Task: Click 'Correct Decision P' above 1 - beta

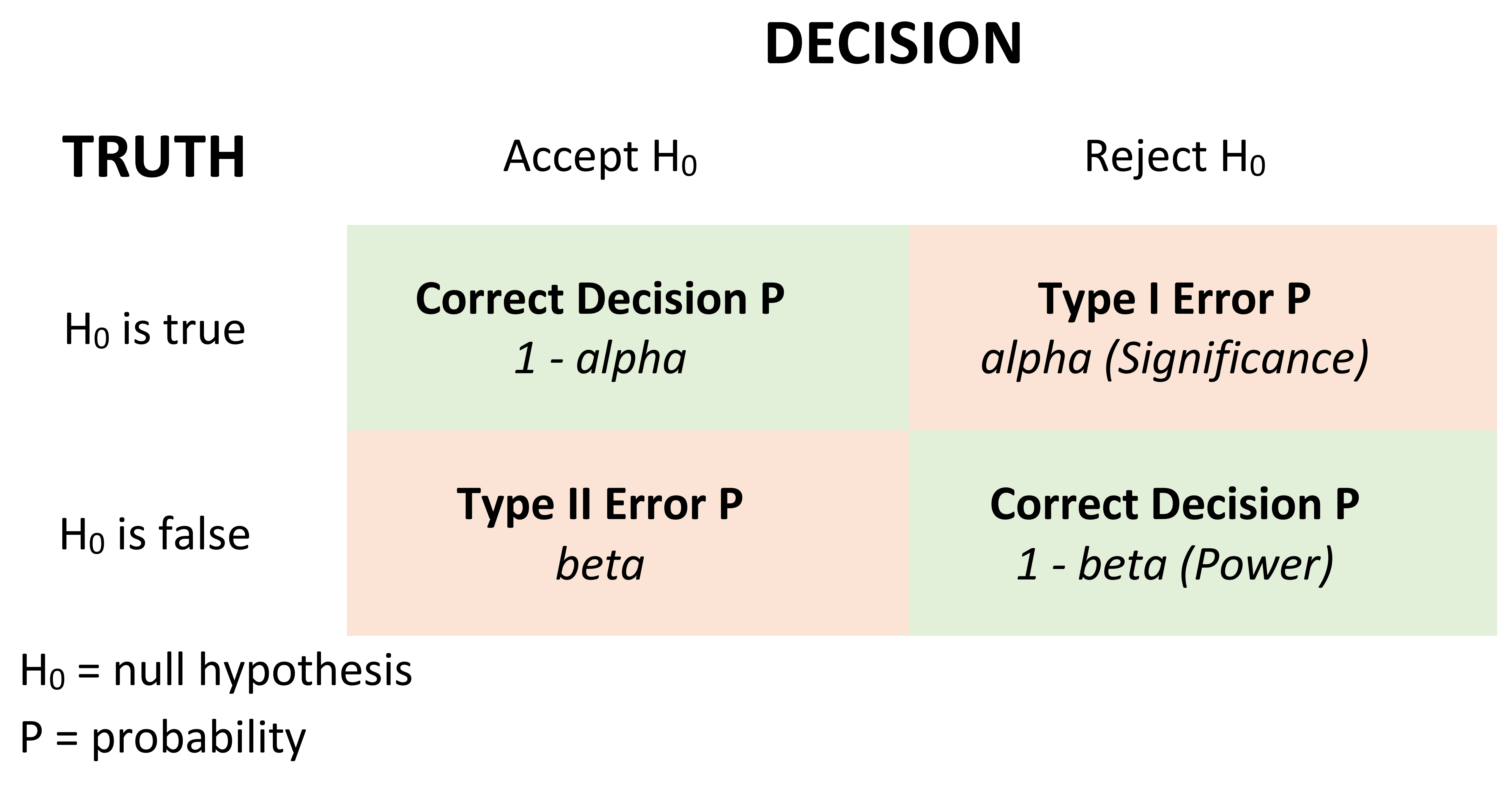Action: pyautogui.click(x=1175, y=504)
